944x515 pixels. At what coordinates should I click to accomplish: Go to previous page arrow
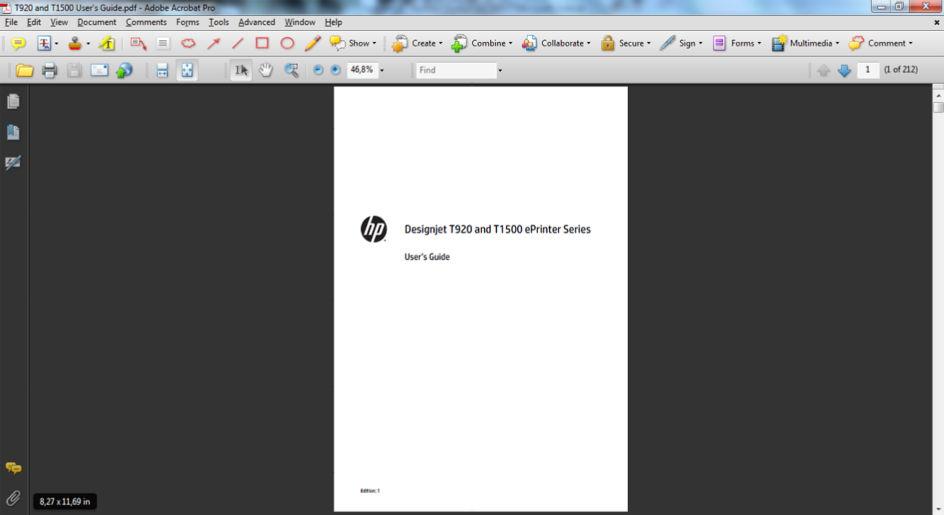[824, 70]
